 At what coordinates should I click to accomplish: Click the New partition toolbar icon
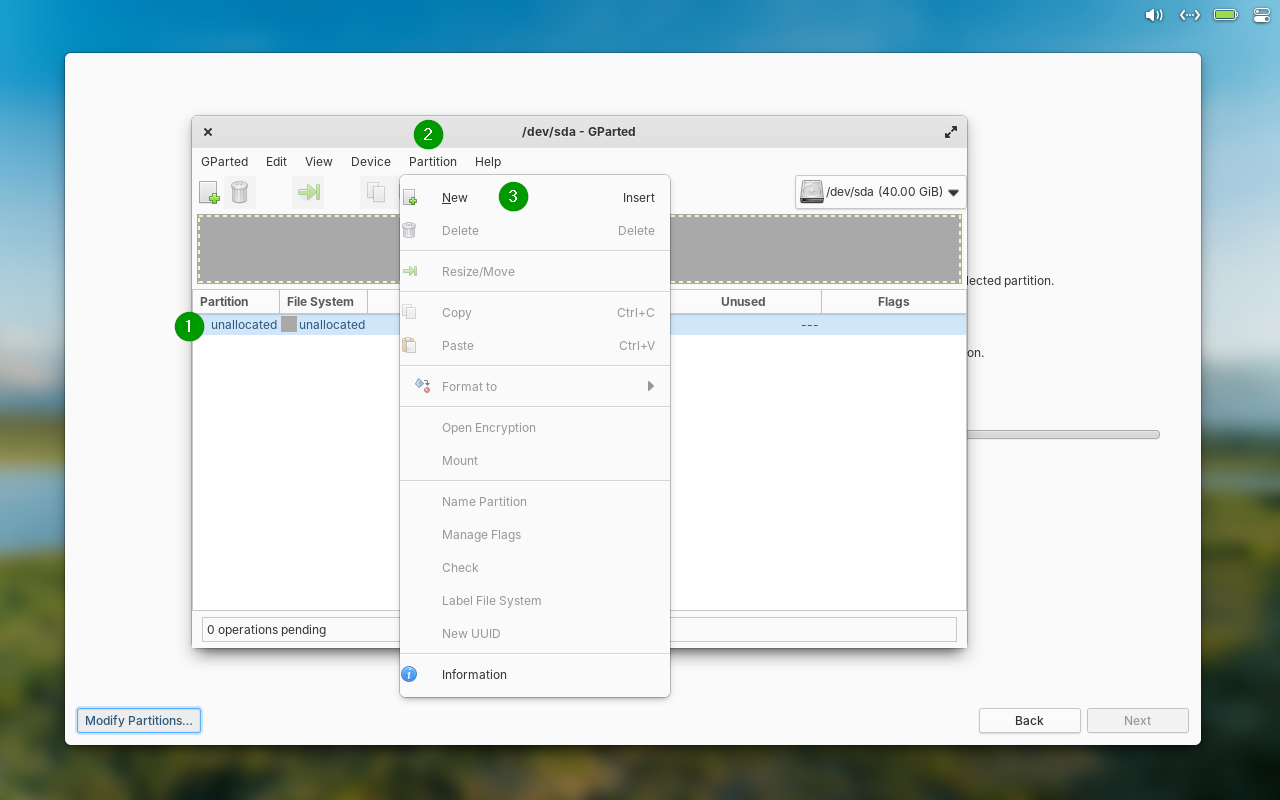(x=209, y=192)
